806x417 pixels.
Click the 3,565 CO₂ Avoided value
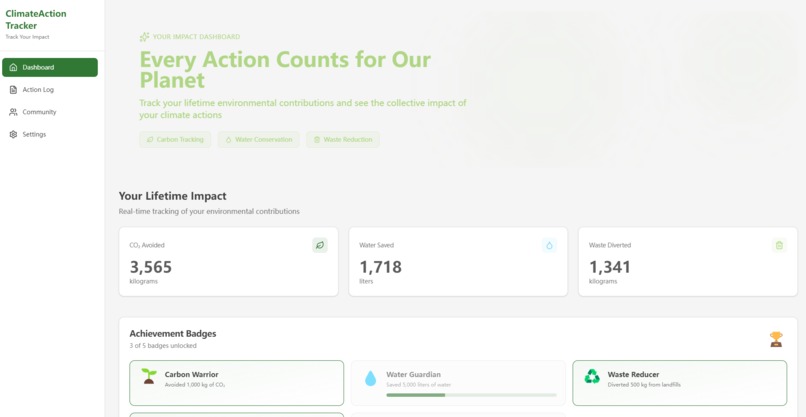tap(151, 267)
